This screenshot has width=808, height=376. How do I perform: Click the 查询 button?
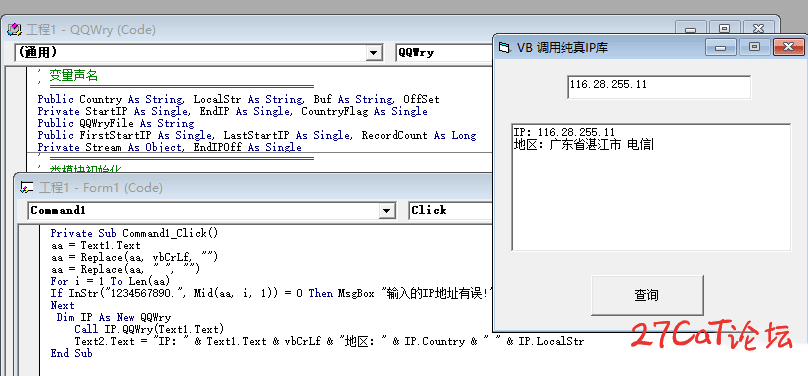click(647, 295)
